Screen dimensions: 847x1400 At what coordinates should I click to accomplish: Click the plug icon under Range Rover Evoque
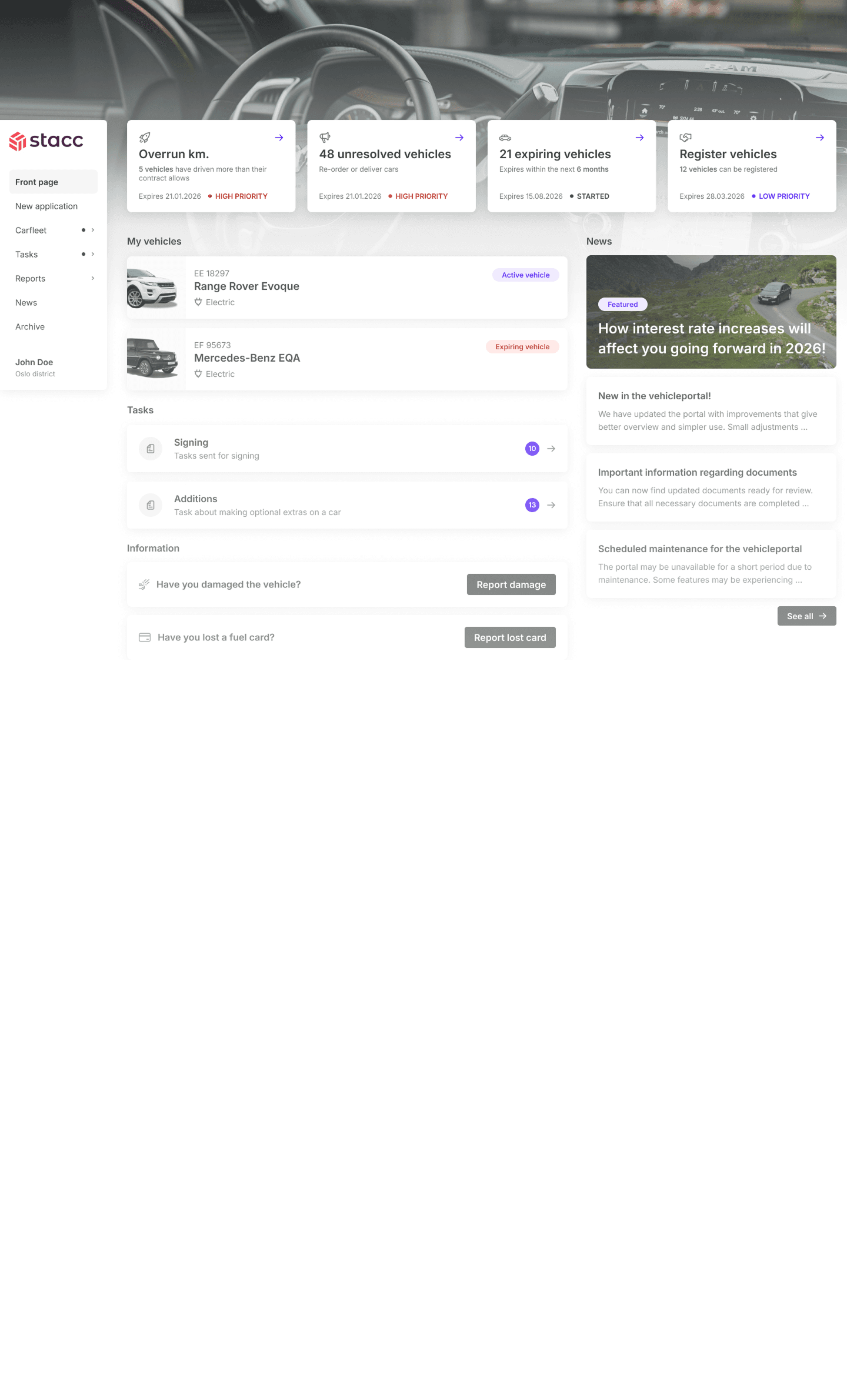[x=198, y=302]
